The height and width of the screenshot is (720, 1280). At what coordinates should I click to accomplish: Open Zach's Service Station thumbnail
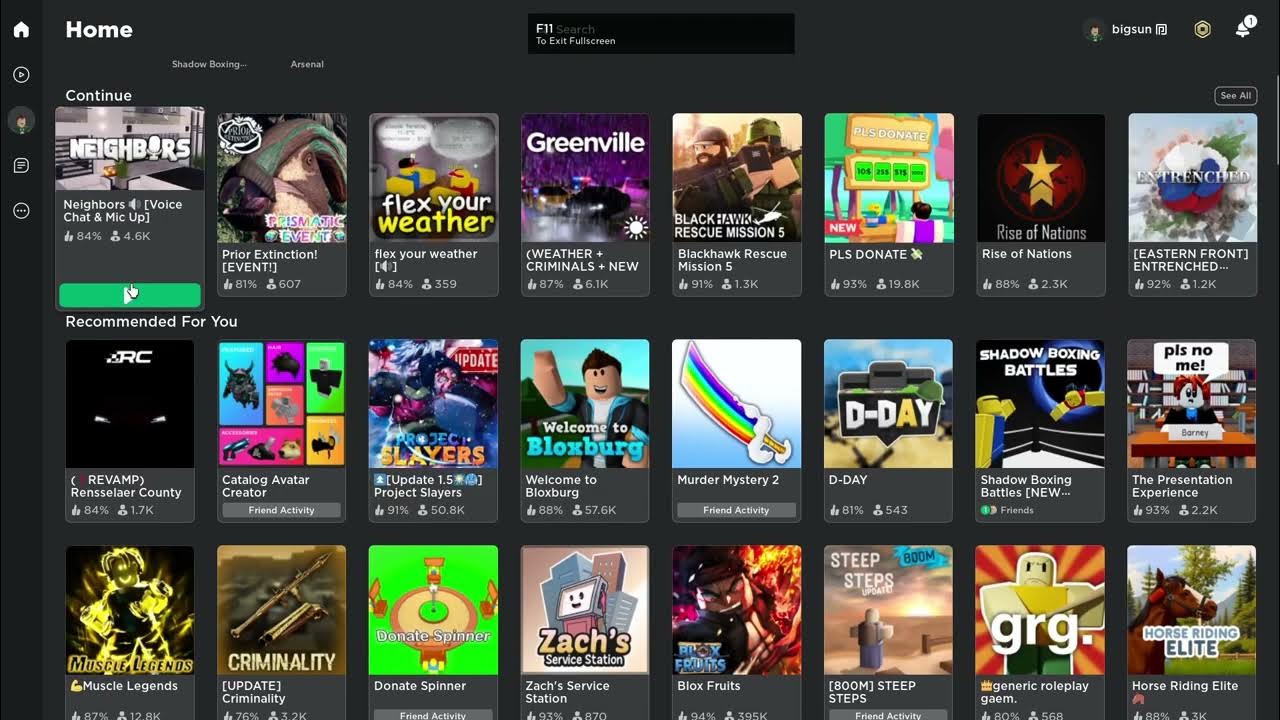click(x=585, y=610)
